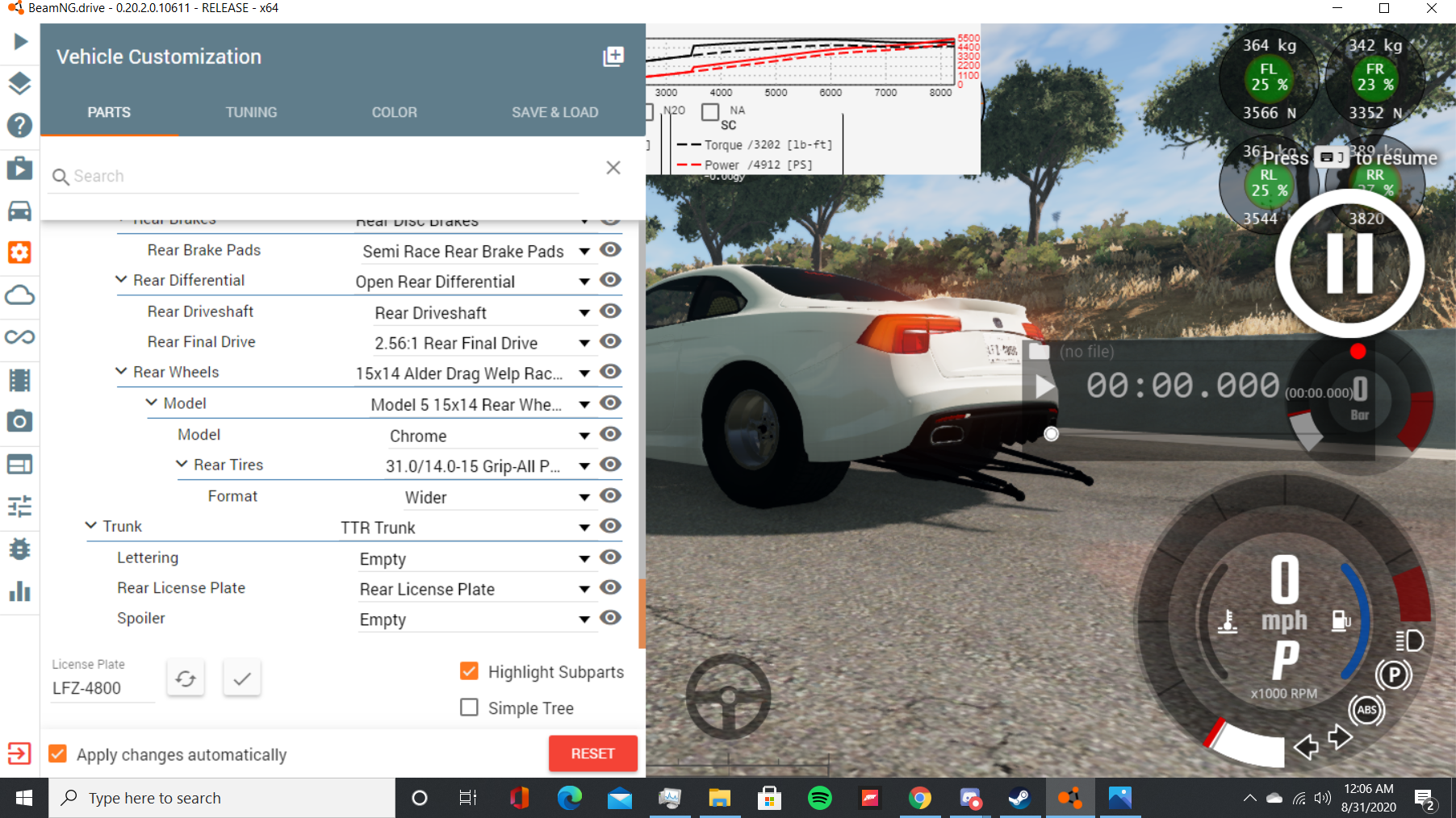Screen dimensions: 1456x818
Task: Open Google Chrome from the taskbar
Action: click(919, 798)
